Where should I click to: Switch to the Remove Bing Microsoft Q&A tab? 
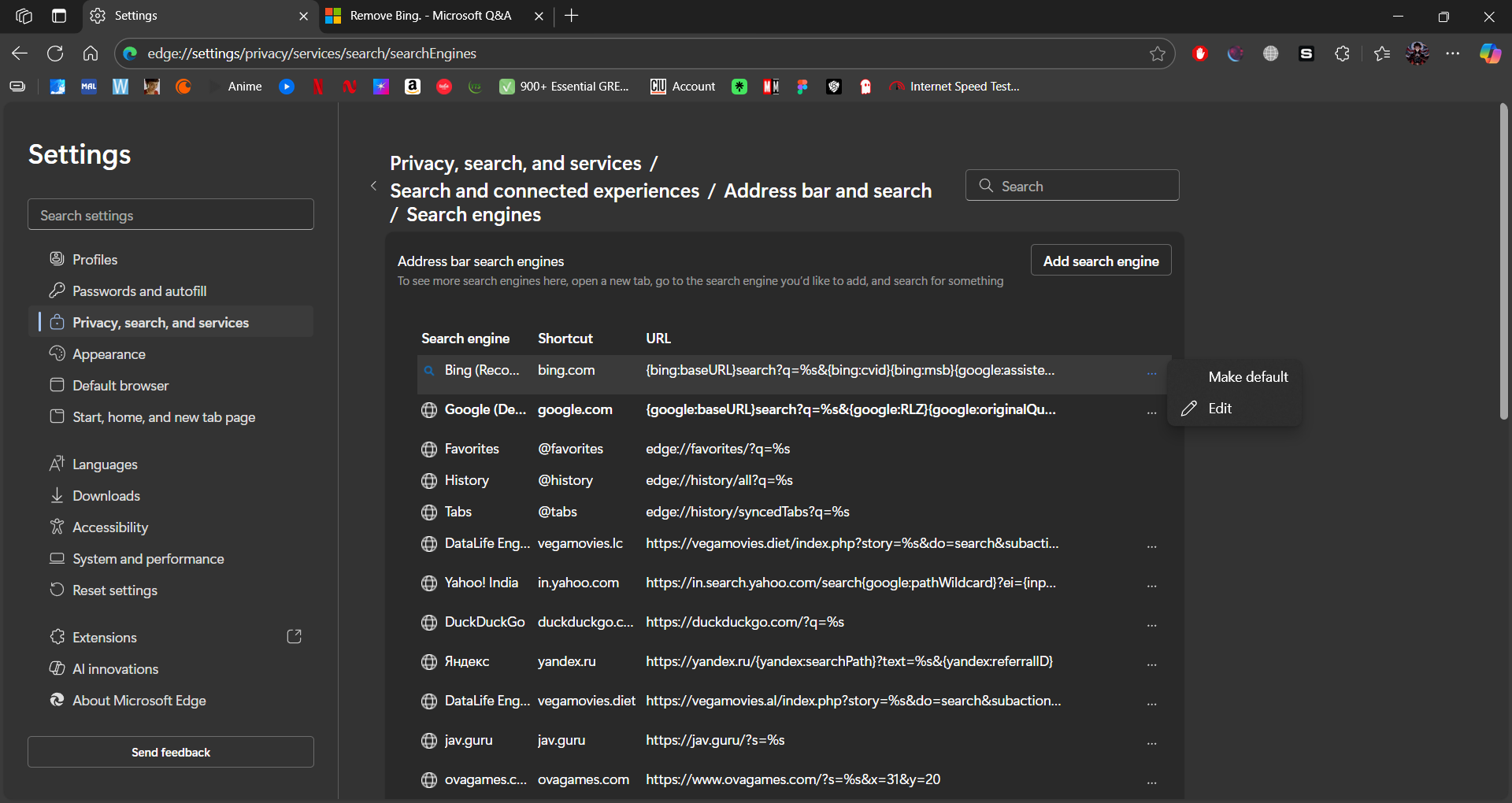click(x=430, y=16)
